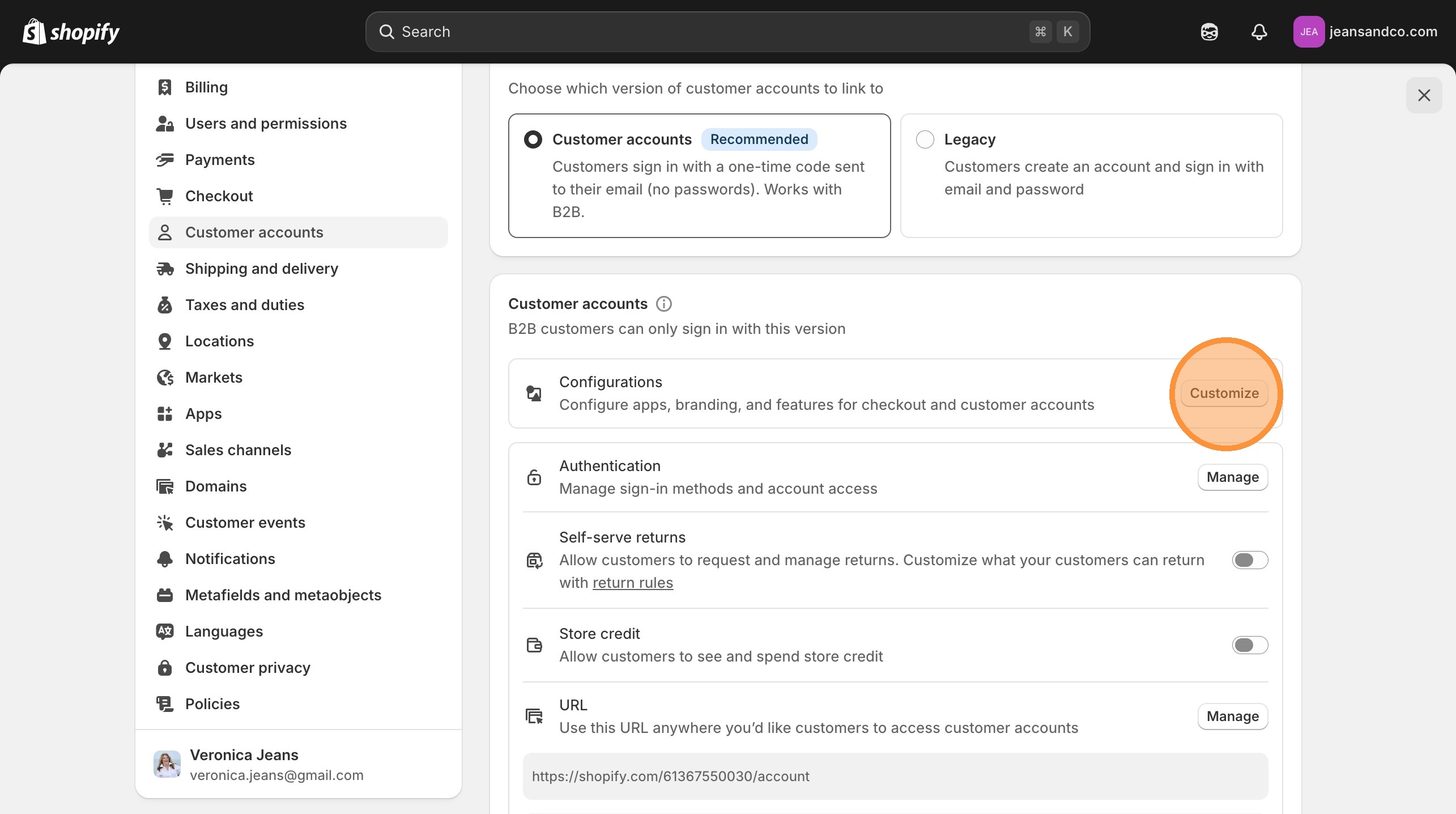Select the Legacy radio button

(x=925, y=139)
